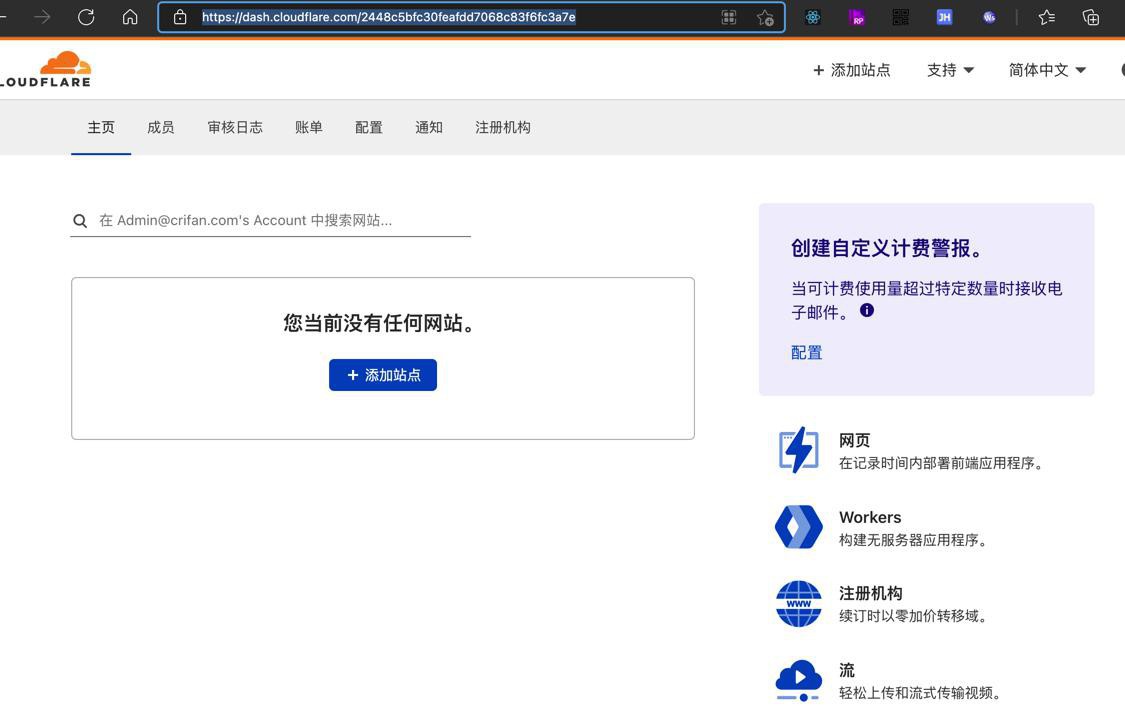
Task: Click the 注册机构 WWW globe icon
Action: click(799, 604)
